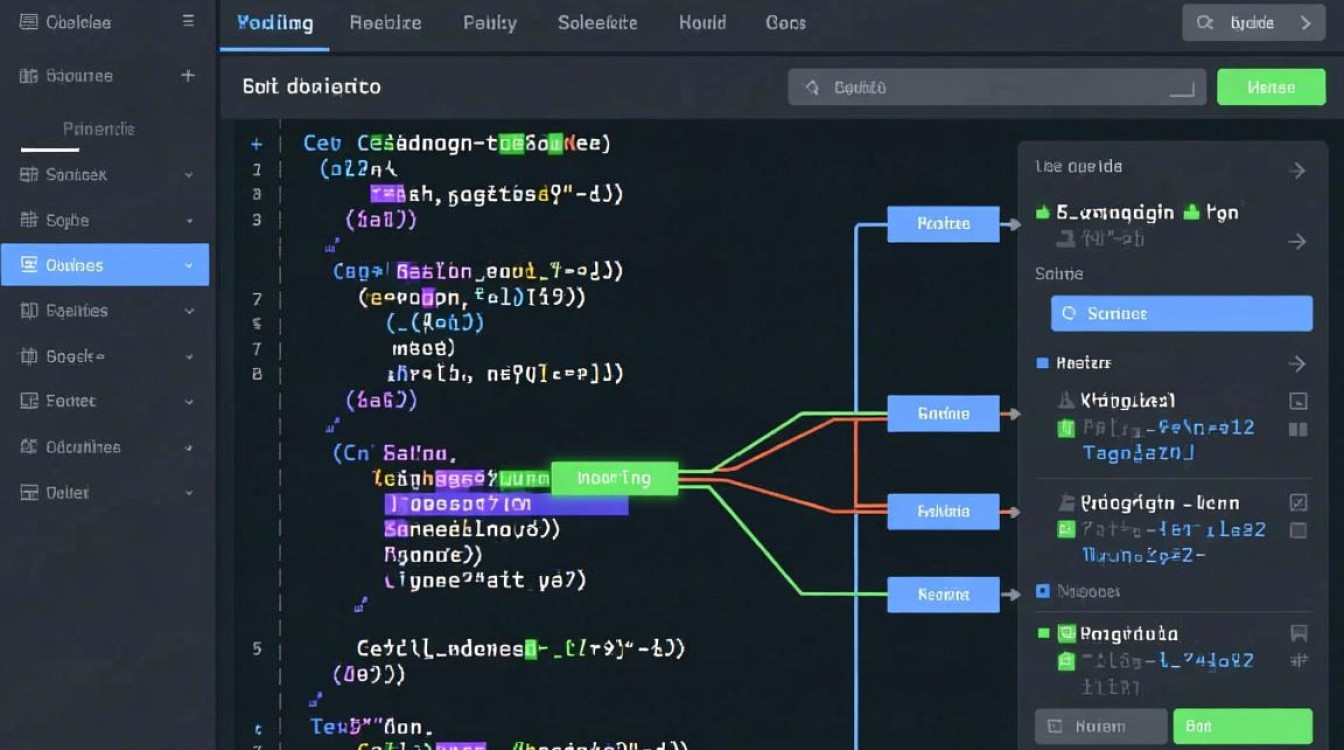The height and width of the screenshot is (750, 1344).
Task: Click the magnifier icon in the top-right search box
Action: (x=1205, y=22)
